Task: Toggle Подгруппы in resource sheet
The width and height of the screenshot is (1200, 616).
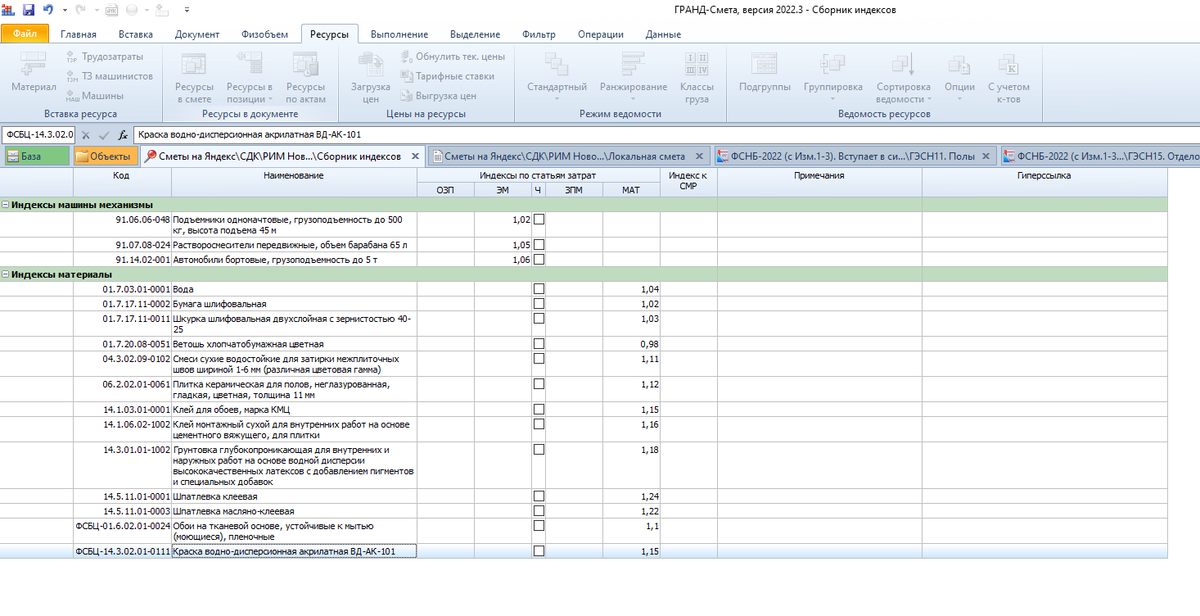Action: click(765, 75)
